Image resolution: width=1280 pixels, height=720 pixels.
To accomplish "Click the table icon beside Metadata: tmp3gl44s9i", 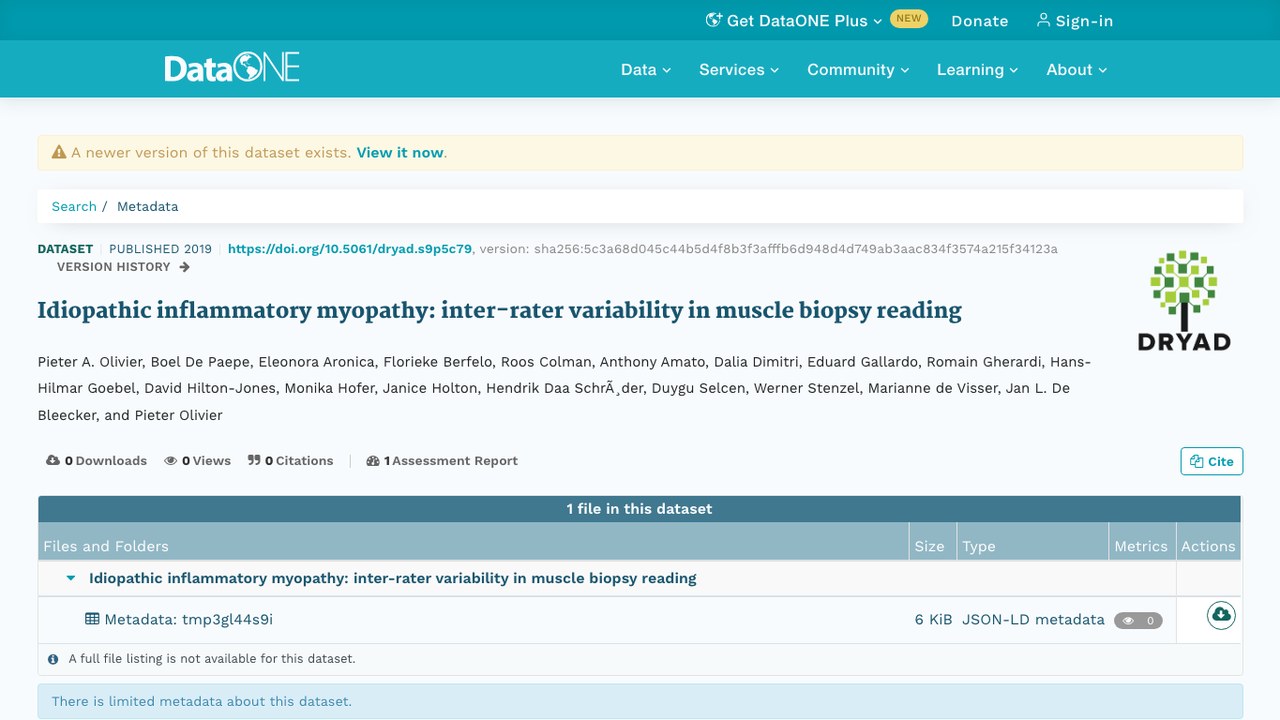I will 92,619.
